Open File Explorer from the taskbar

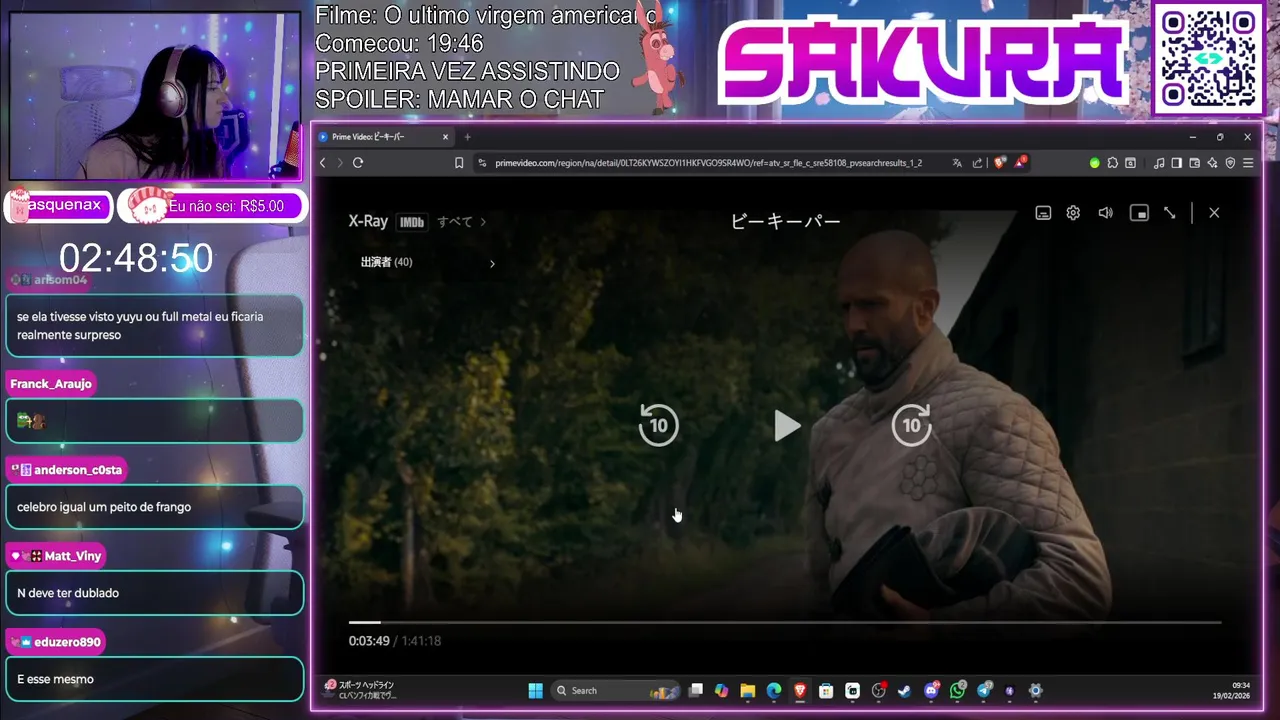click(x=747, y=690)
